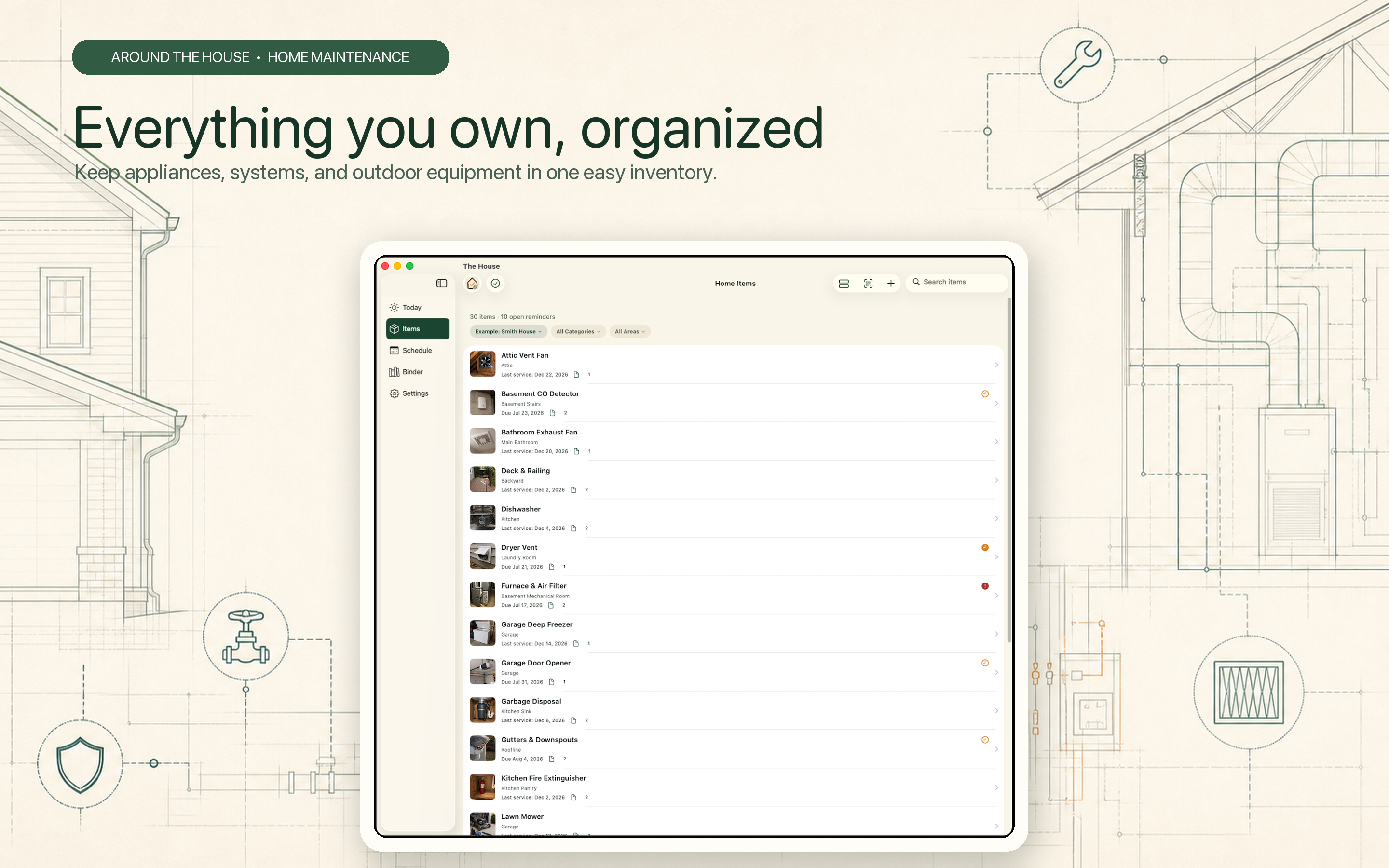Image resolution: width=1389 pixels, height=868 pixels.
Task: Click the document icon on Kitchen Fire Extinguisher row
Action: [x=573, y=798]
